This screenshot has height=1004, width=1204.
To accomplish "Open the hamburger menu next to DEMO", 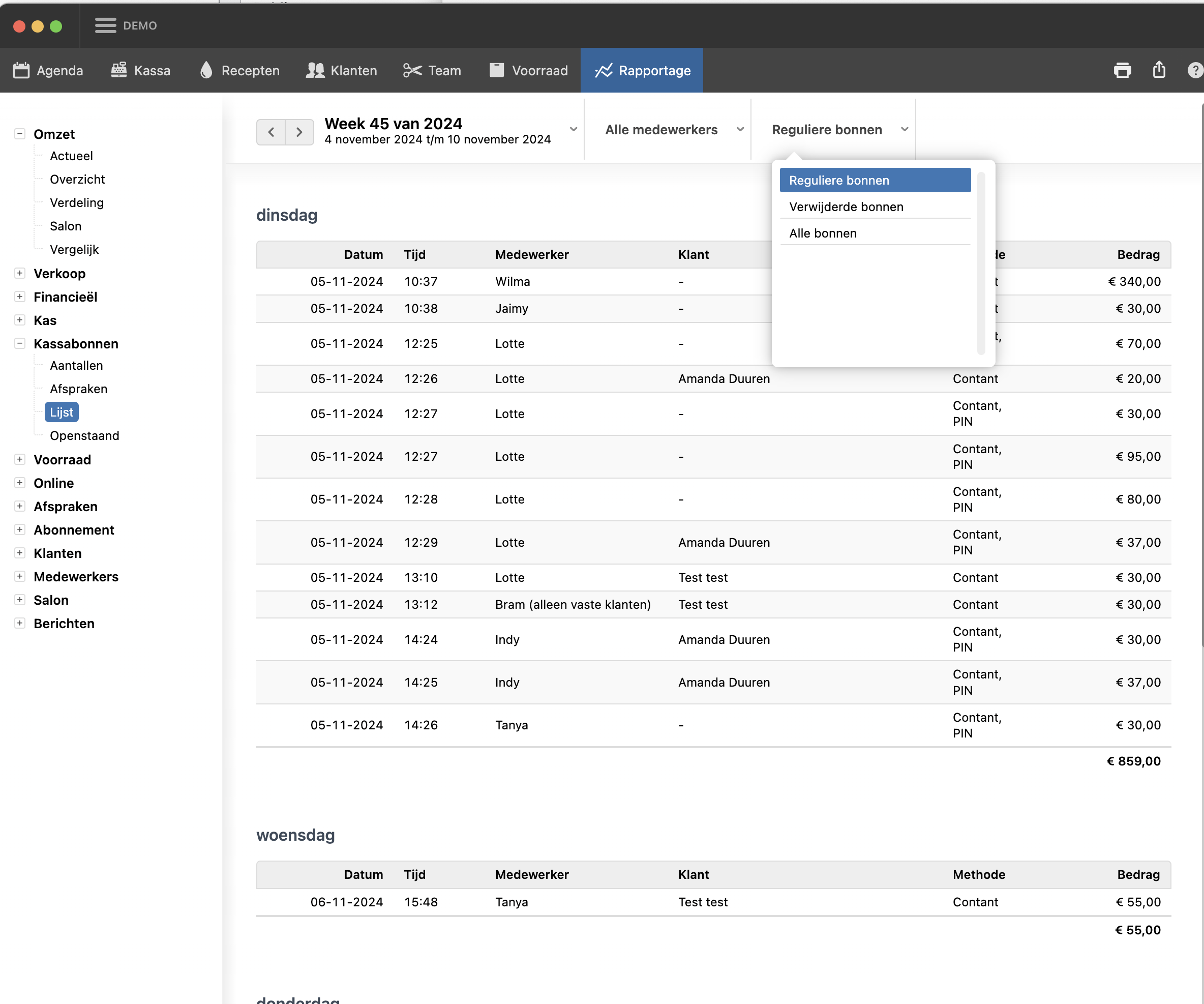I will pyautogui.click(x=105, y=26).
